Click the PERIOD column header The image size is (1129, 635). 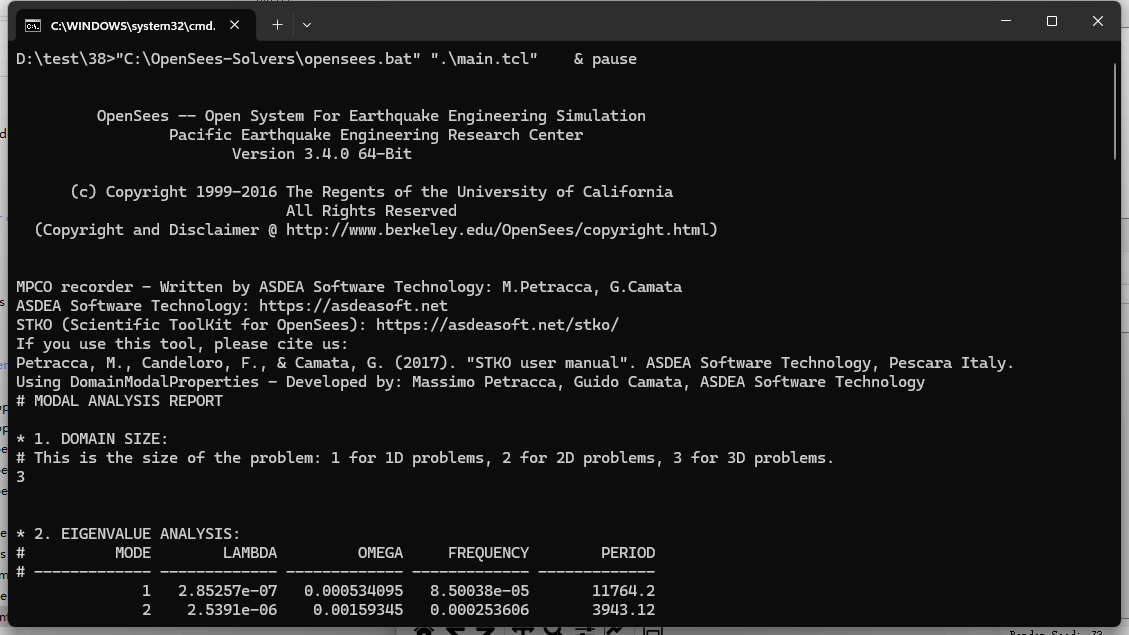pyautogui.click(x=628, y=553)
